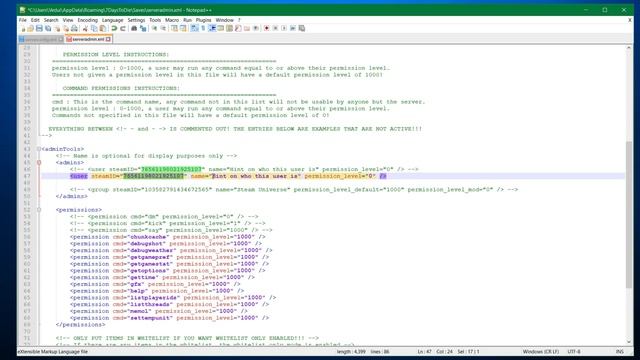Toggle word wrap in the toolbar
Screen dimensions: 640x360
point(194,29)
